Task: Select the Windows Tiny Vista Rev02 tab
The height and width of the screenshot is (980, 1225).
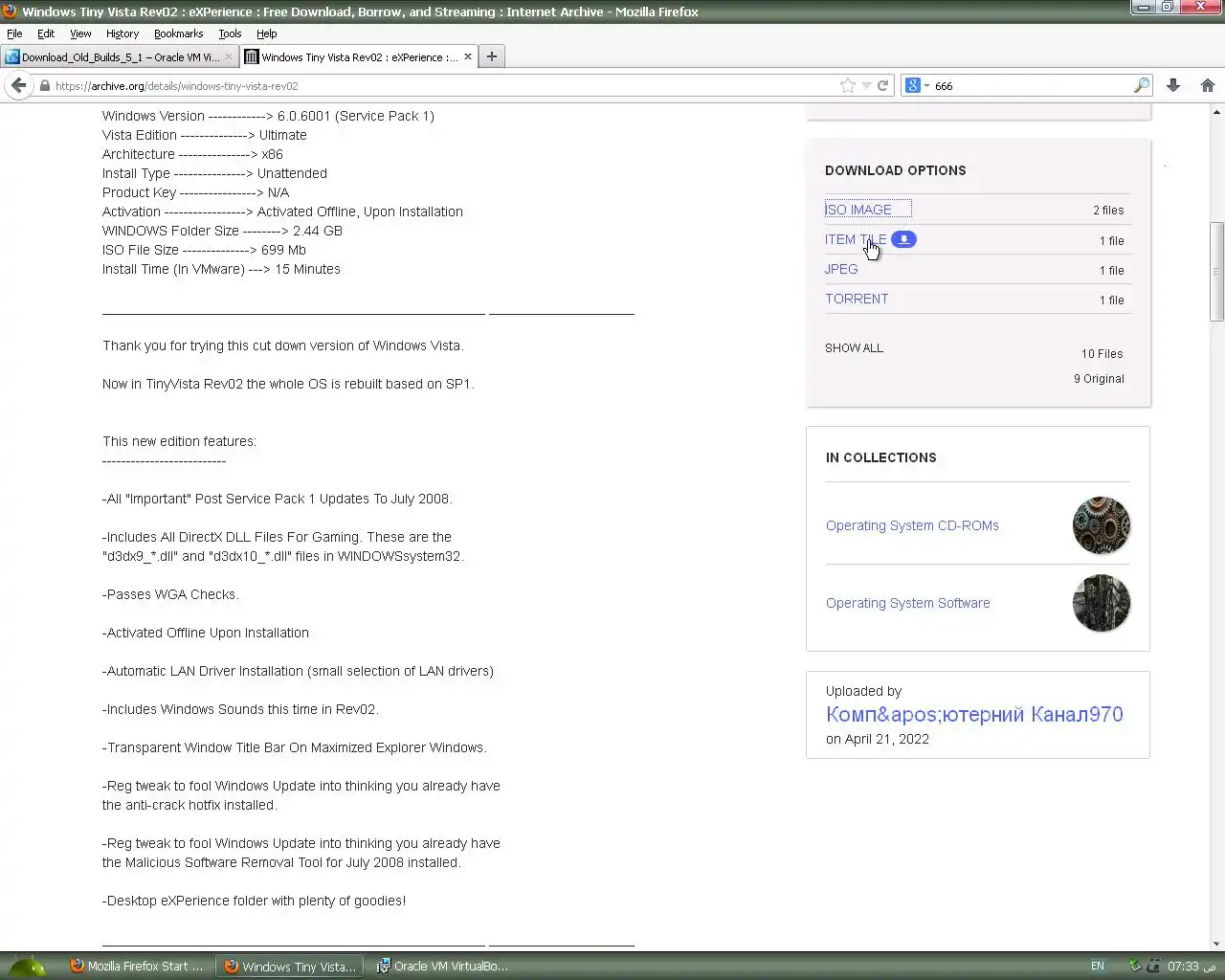Action: click(359, 56)
